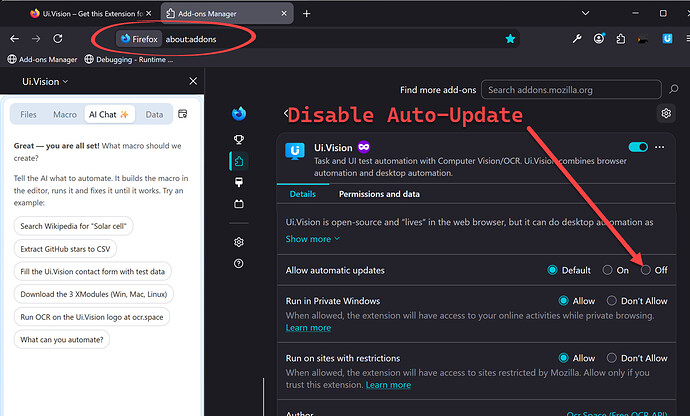Open Firefox settings gear in add-ons sidebar
690x416 pixels.
click(x=239, y=242)
